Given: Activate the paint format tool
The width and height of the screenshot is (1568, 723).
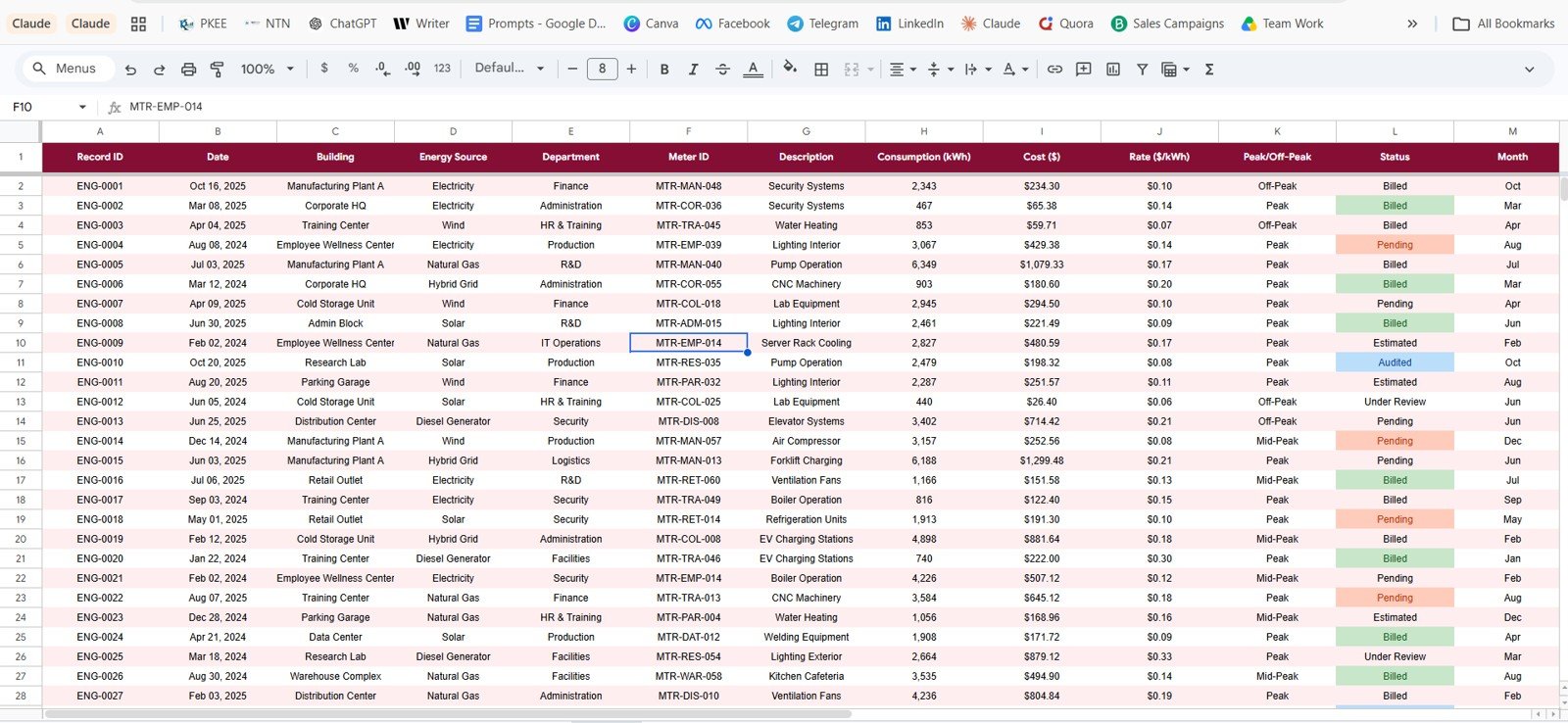Looking at the screenshot, I should click(x=218, y=69).
